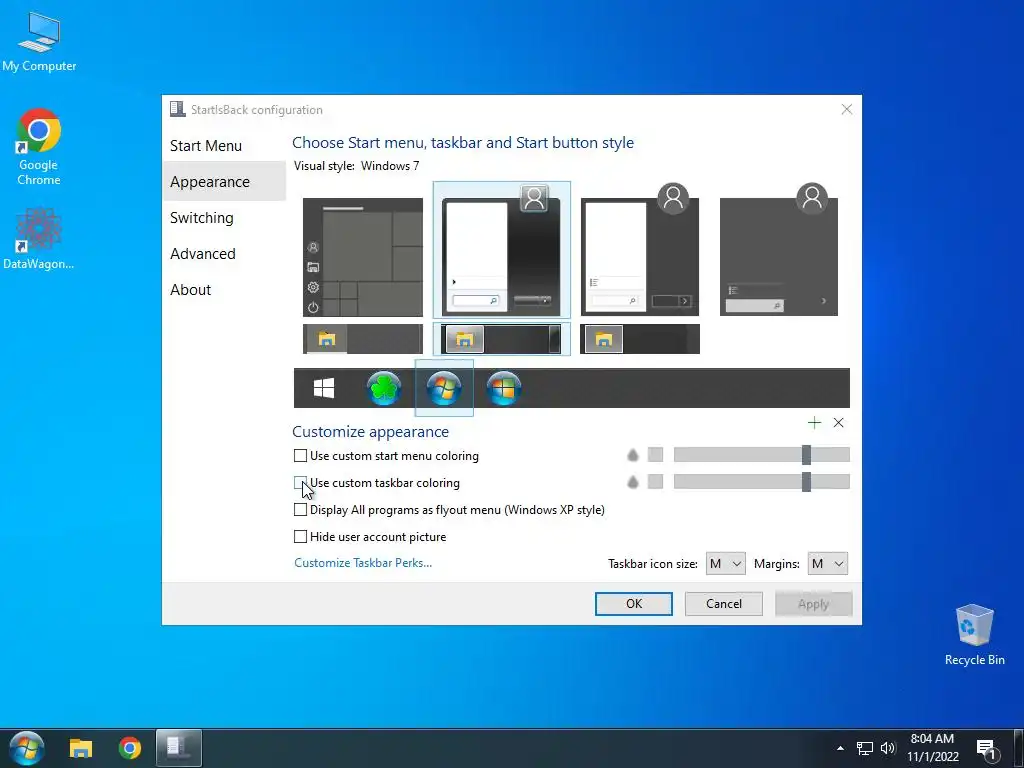Click the start menu coloring opacity slider

pyautogui.click(x=761, y=455)
